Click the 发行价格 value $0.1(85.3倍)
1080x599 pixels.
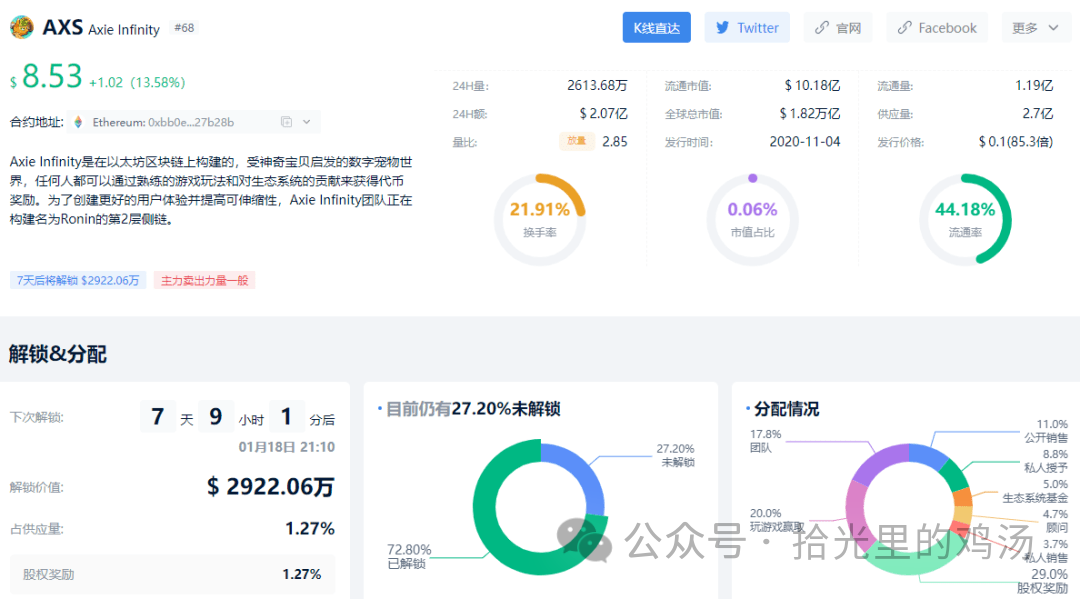click(1015, 141)
